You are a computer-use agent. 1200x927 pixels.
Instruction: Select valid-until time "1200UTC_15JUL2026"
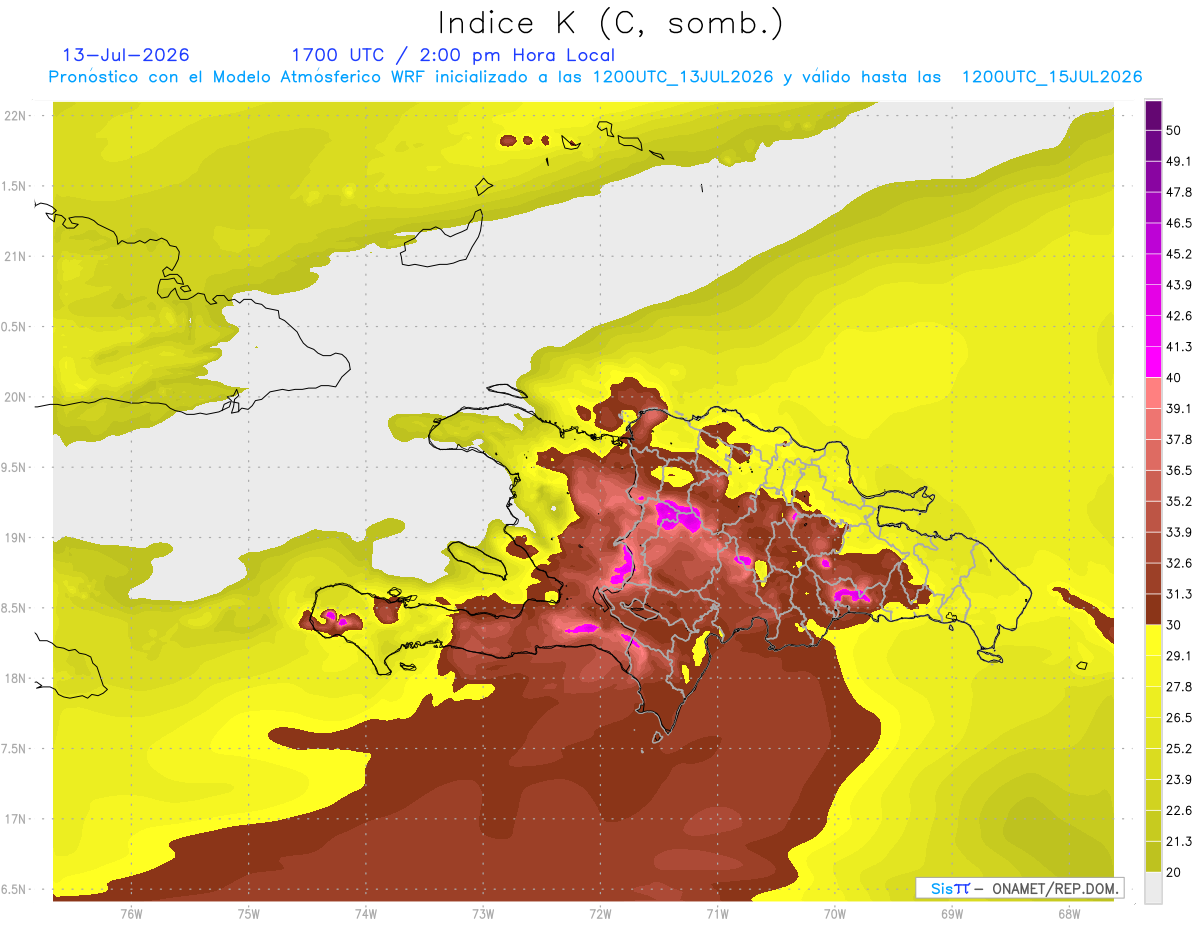tap(1052, 77)
